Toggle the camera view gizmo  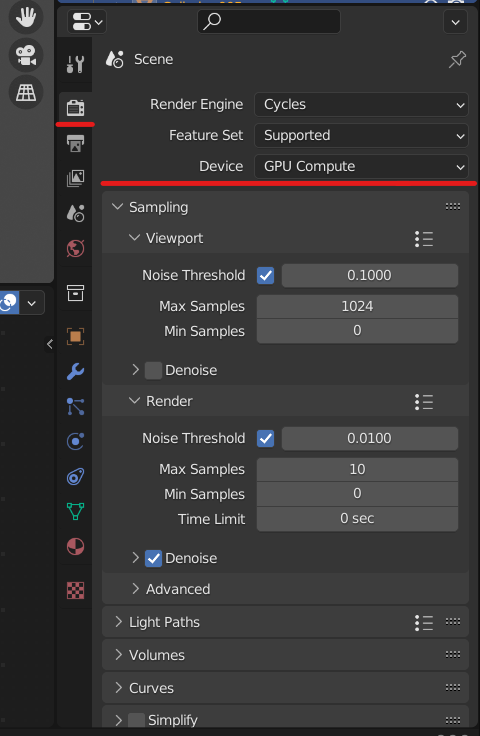pos(26,55)
